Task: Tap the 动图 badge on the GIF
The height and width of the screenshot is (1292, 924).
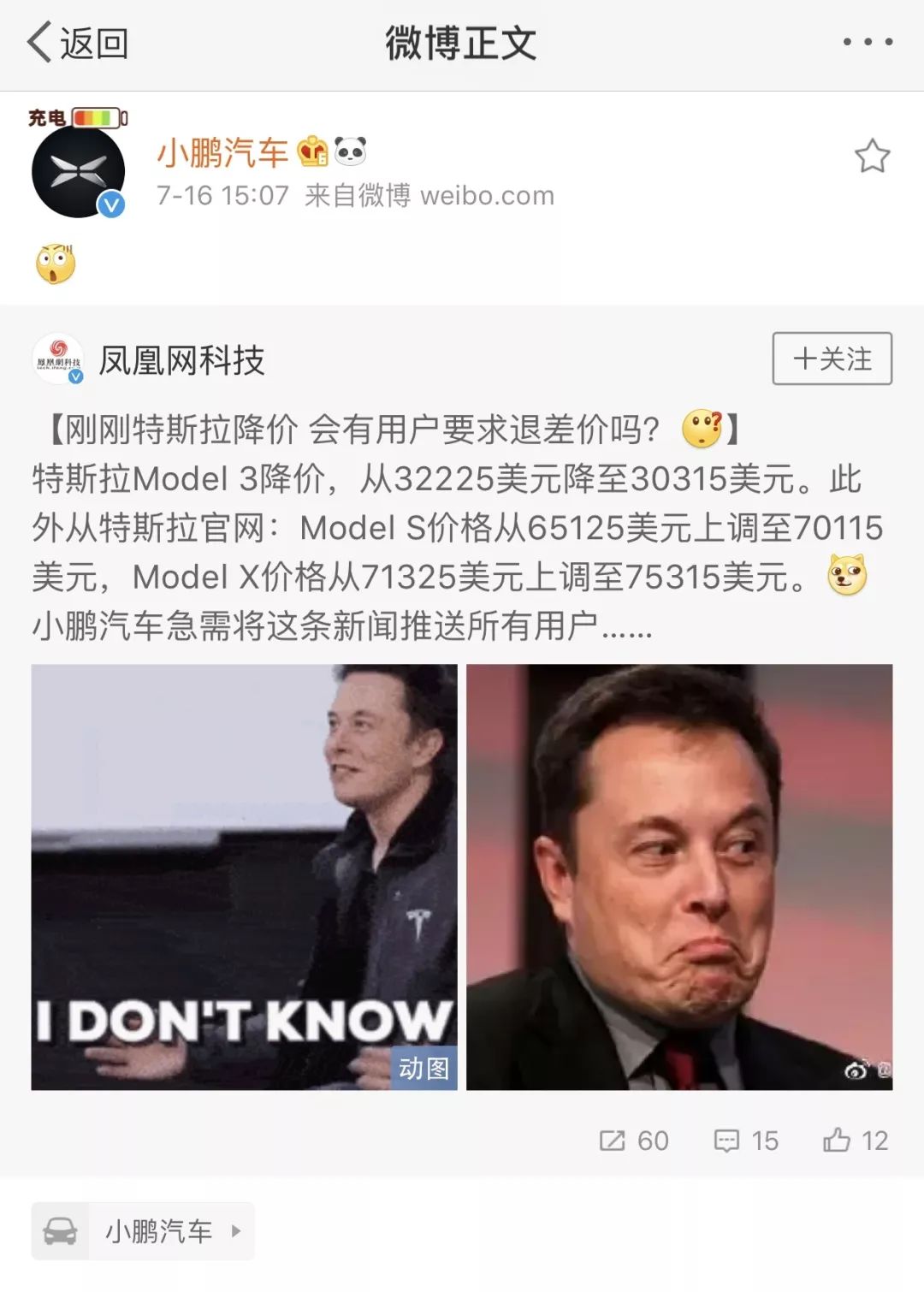Action: point(423,1068)
